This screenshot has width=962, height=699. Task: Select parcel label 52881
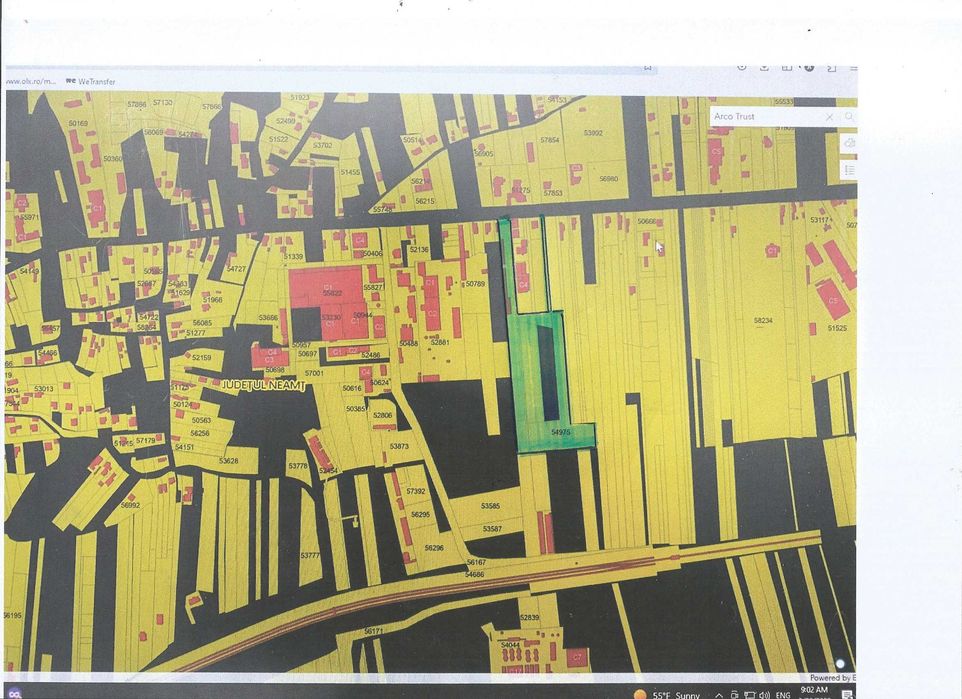click(440, 342)
